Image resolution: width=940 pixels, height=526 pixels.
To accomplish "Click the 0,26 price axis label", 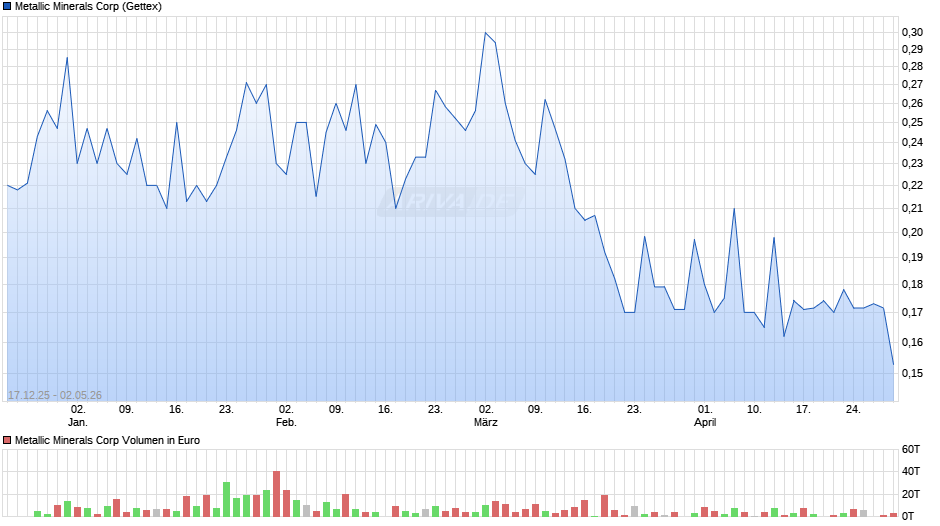I will click(912, 103).
